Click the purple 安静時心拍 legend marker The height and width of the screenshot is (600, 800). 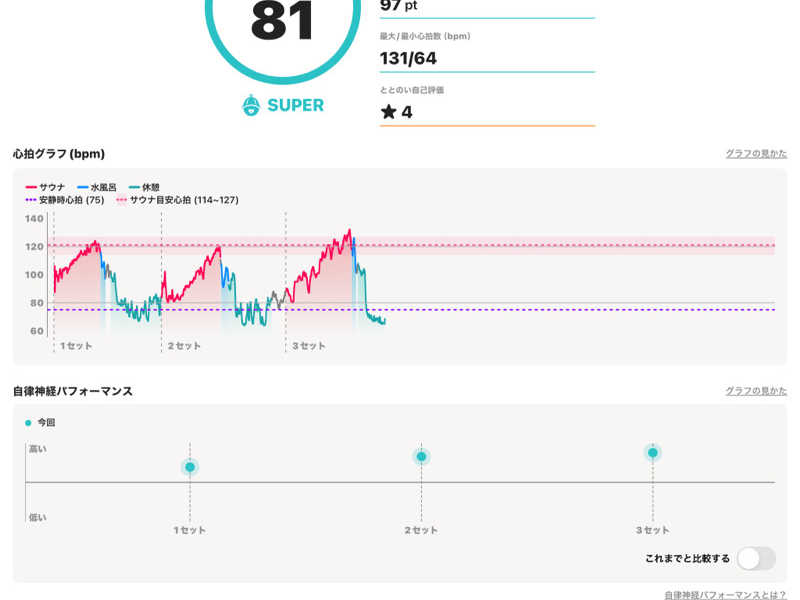tap(31, 200)
